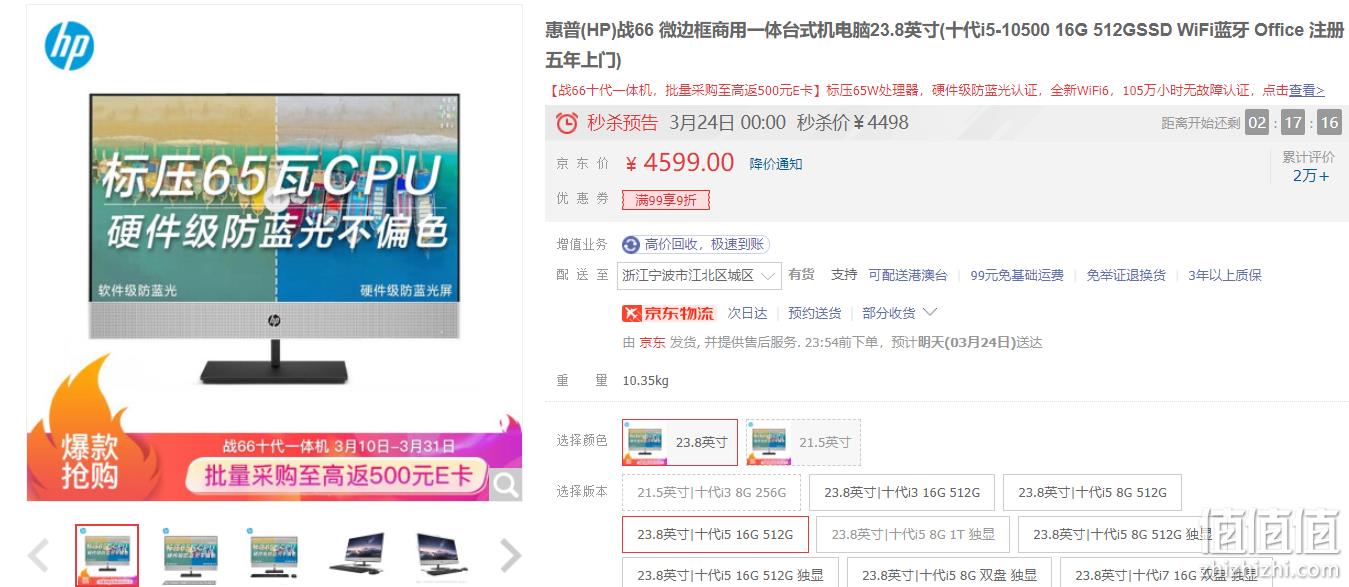Expand the 部分收货 delivery options chevron
This screenshot has width=1349, height=587.
(x=930, y=313)
